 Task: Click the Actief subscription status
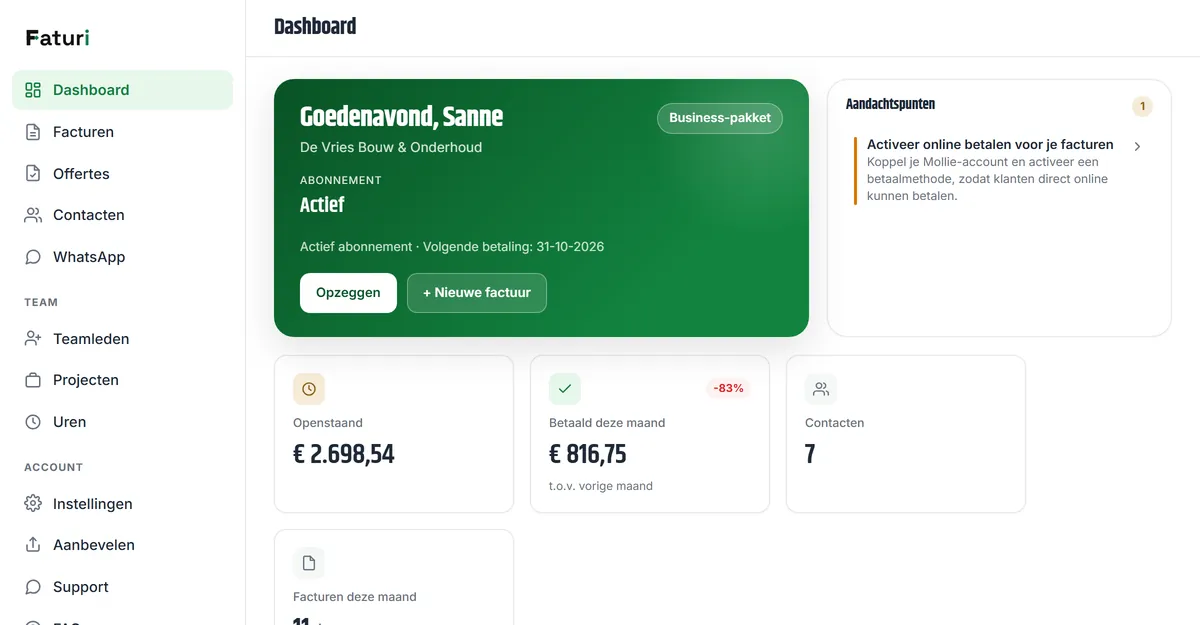[x=322, y=205]
